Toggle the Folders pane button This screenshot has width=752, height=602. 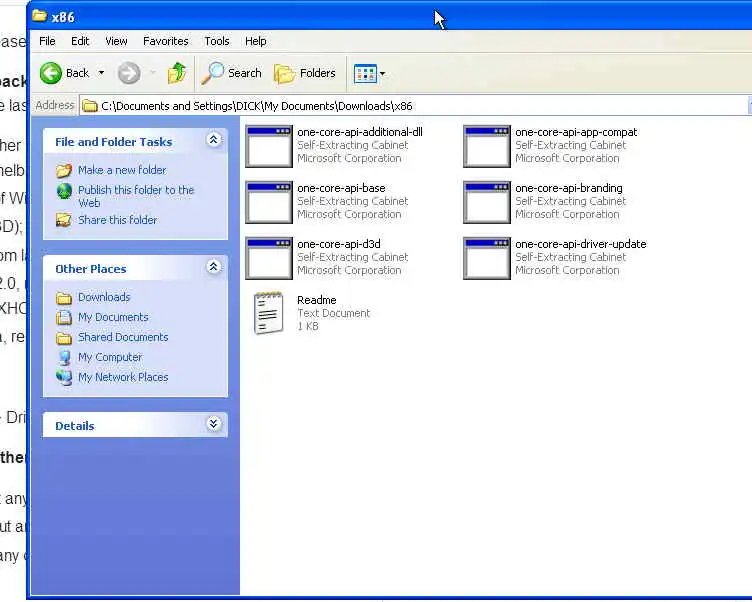coord(305,73)
